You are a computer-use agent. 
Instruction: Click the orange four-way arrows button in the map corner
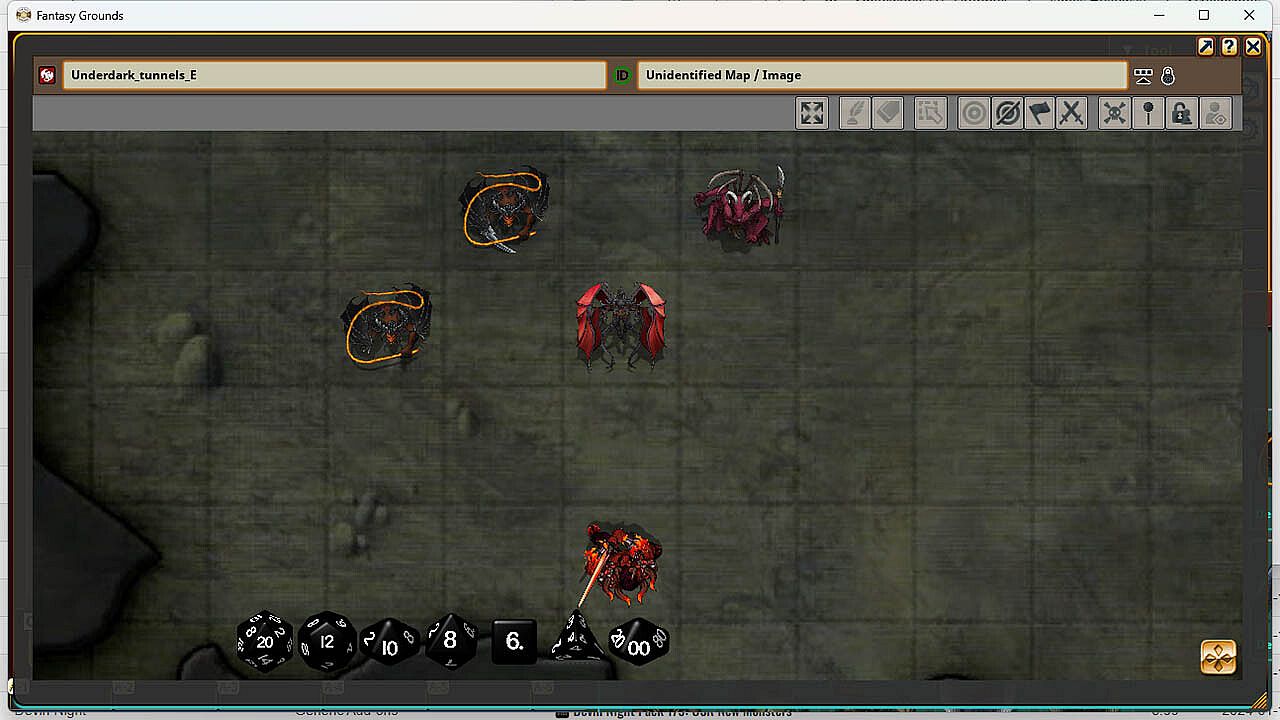pos(1218,657)
